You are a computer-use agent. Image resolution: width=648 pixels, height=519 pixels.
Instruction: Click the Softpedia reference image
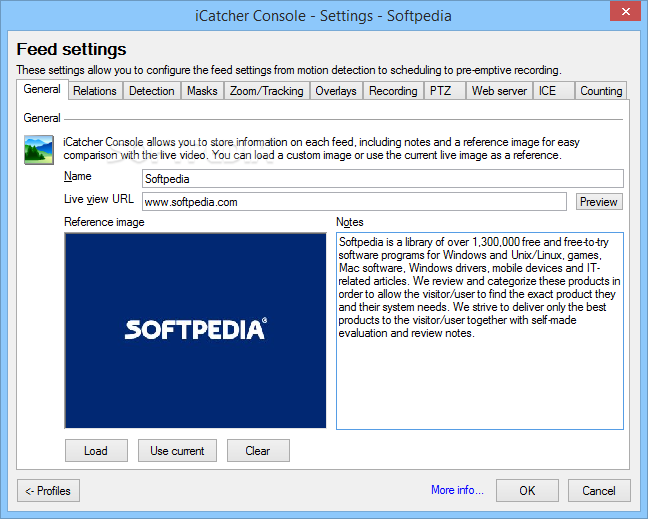(195, 330)
